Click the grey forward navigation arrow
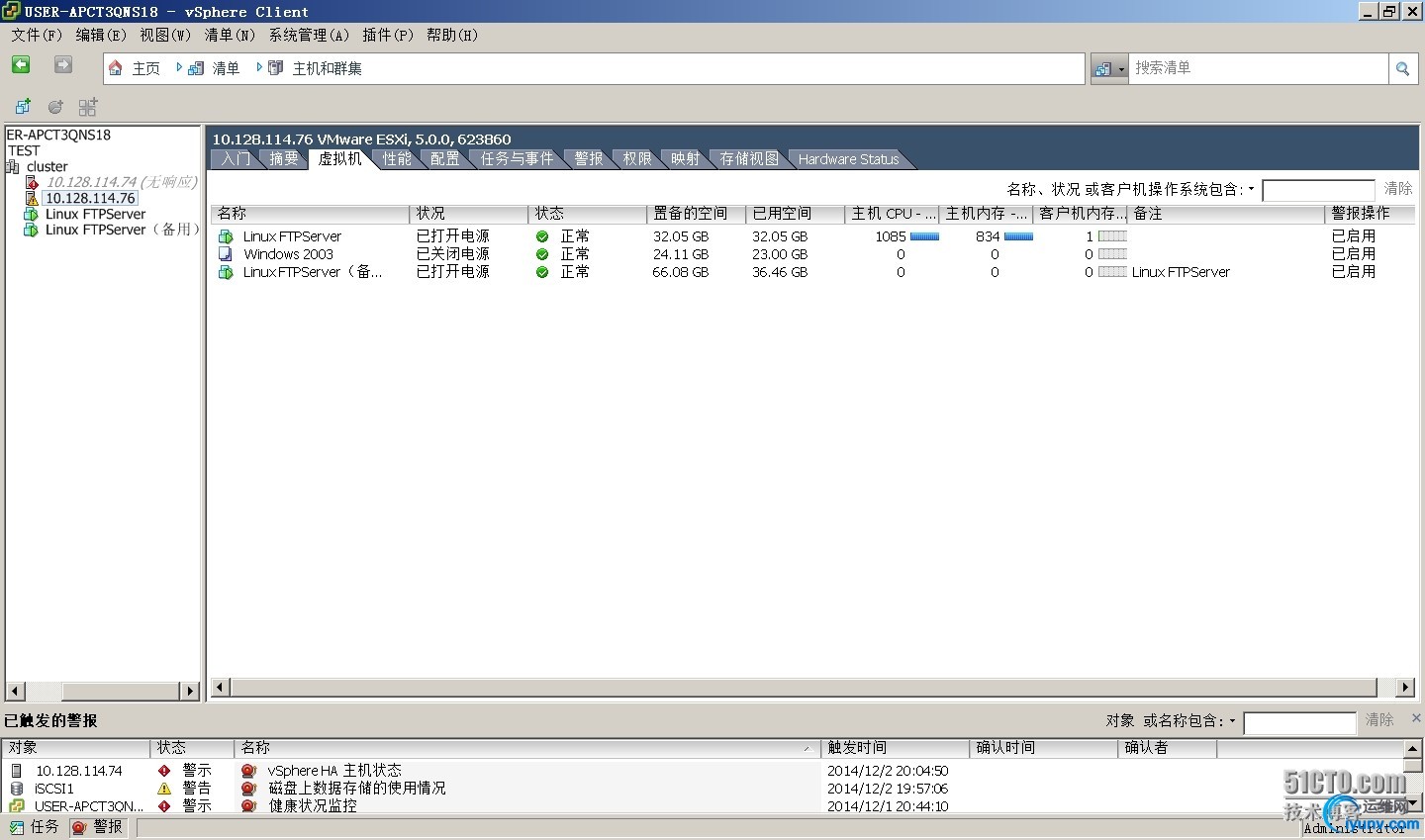1425x840 pixels. (63, 65)
